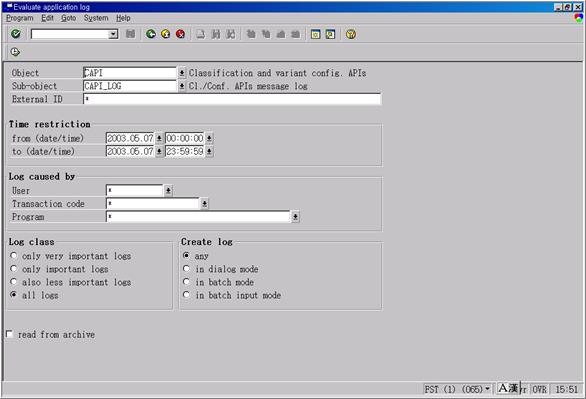The image size is (586, 399).
Task: Click the OVR indicator in status bar
Action: pos(539,389)
